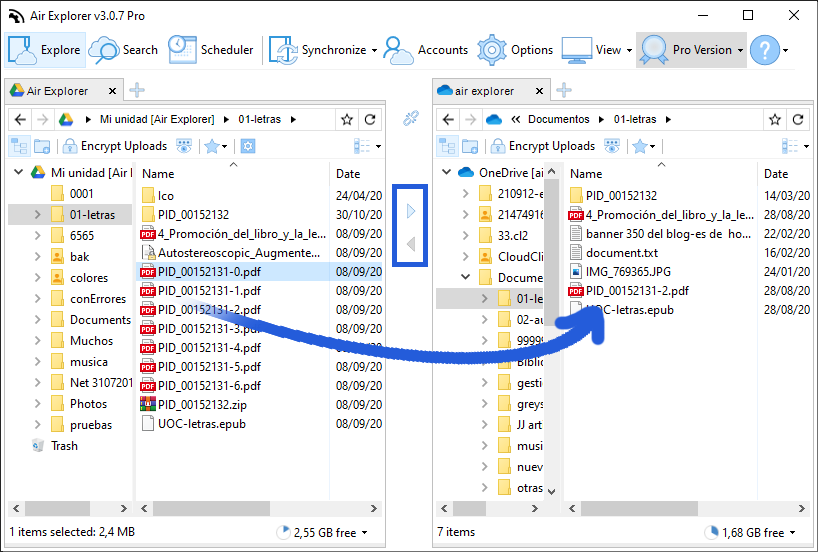Go back in left pane navigation
818x552 pixels.
(x=20, y=119)
